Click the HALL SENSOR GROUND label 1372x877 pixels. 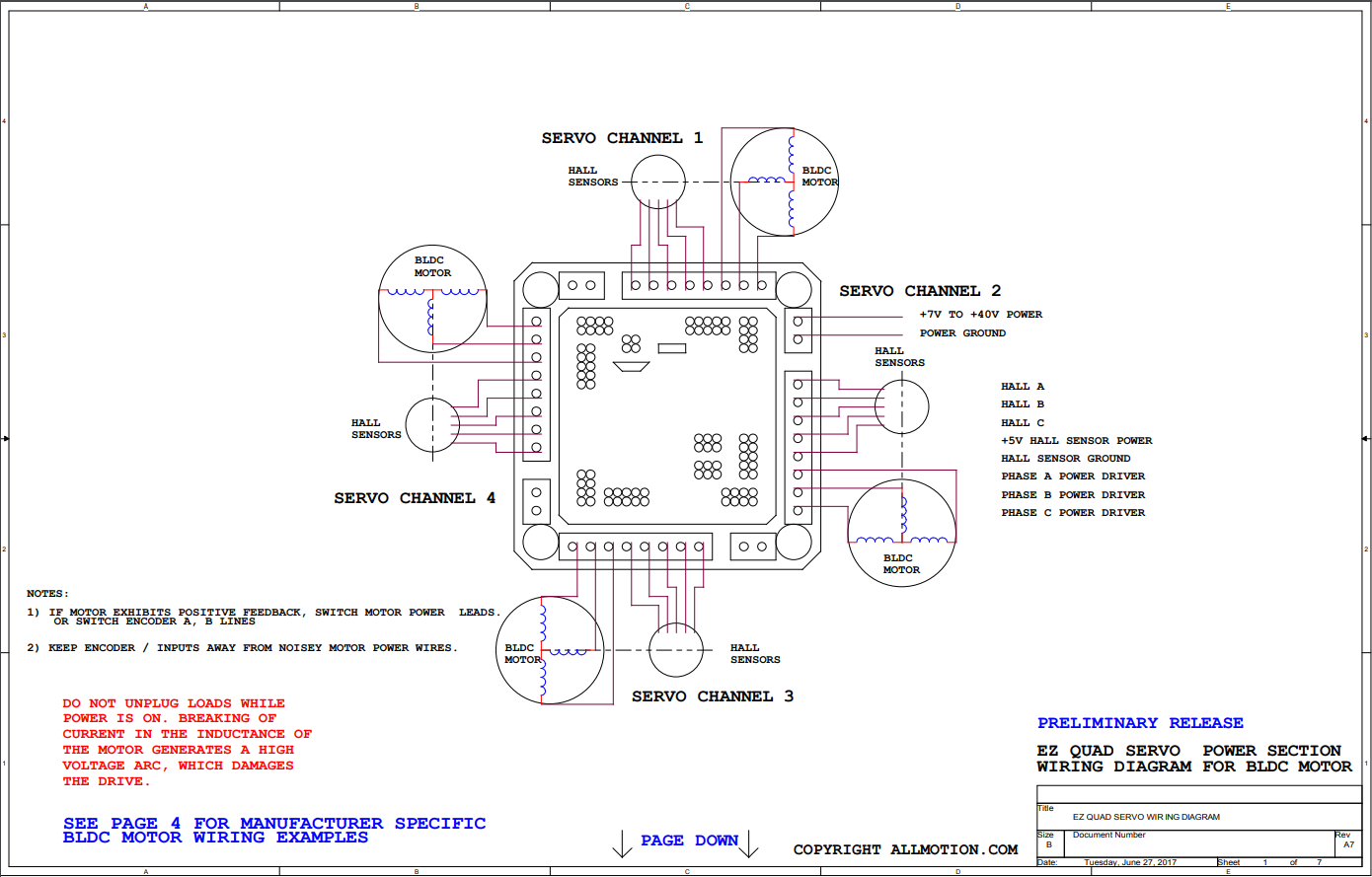point(1066,459)
